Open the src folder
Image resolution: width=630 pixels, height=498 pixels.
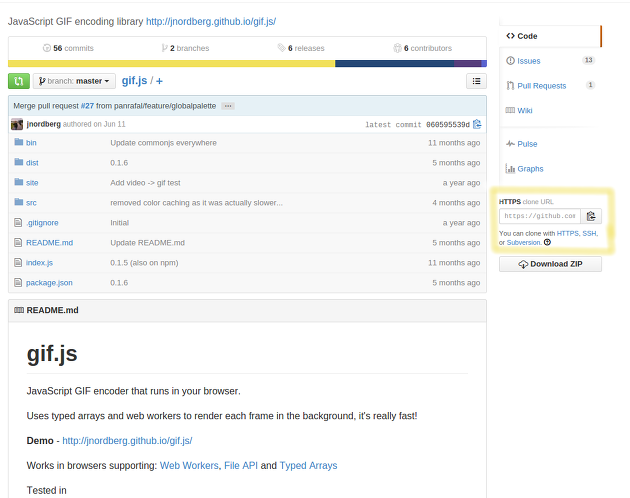(31, 203)
